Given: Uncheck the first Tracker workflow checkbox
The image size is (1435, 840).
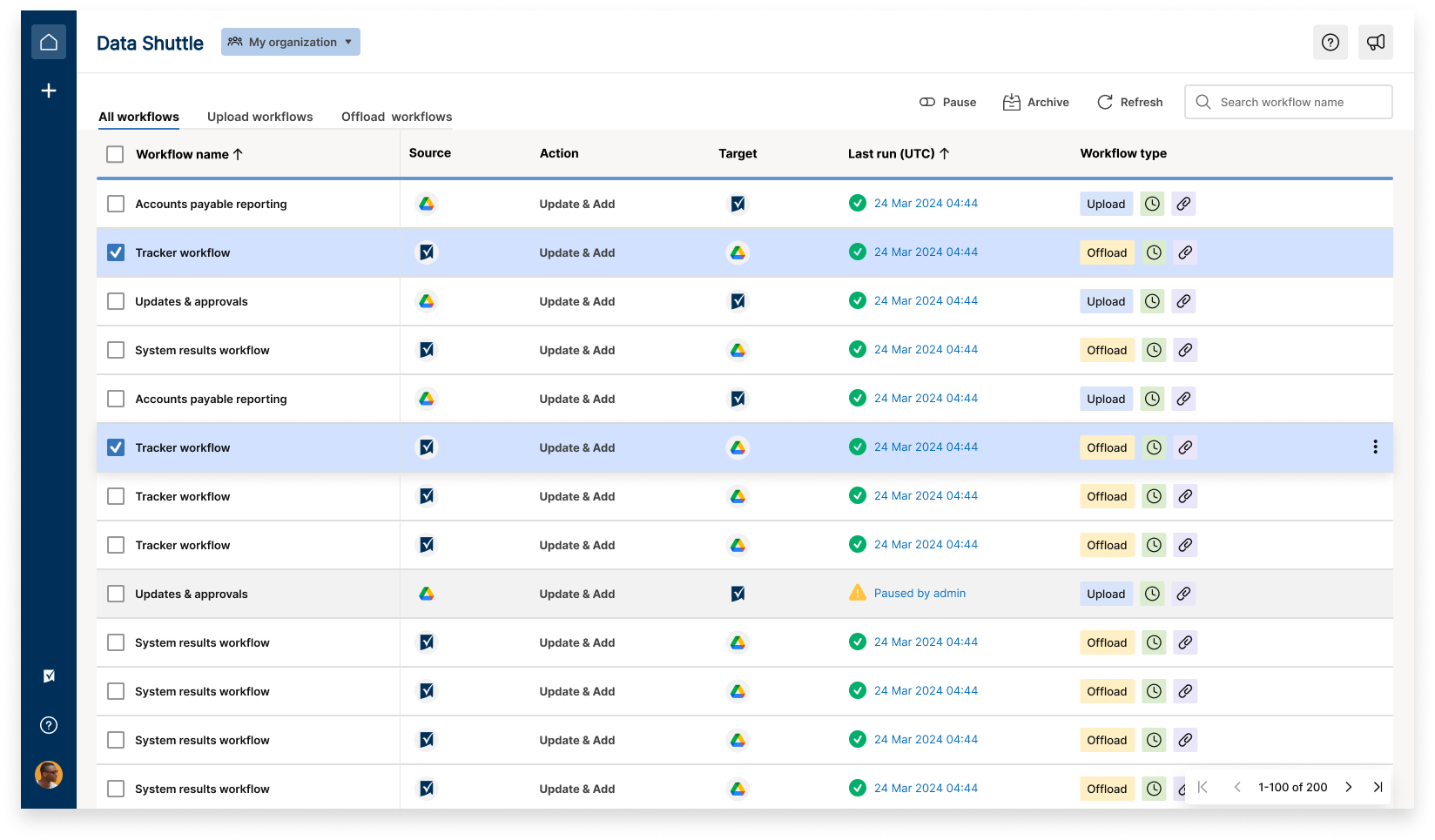Looking at the screenshot, I should point(115,252).
